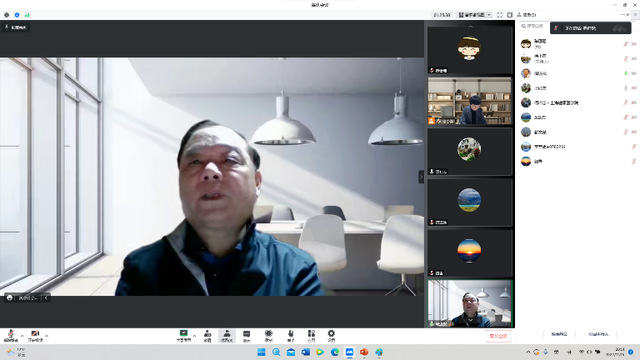640x360 pixels.
Task: Expand camera options arrow next to video button
Action: [47, 336]
